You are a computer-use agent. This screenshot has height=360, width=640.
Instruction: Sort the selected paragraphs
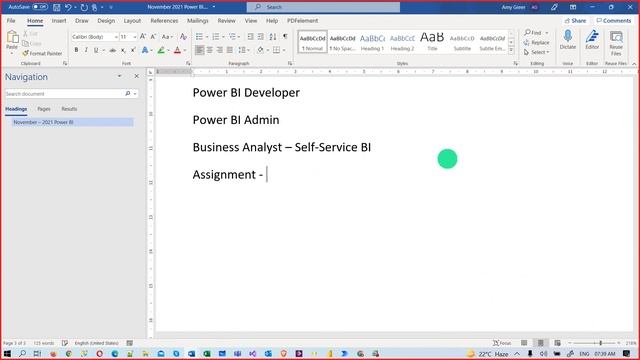pyautogui.click(x=273, y=37)
